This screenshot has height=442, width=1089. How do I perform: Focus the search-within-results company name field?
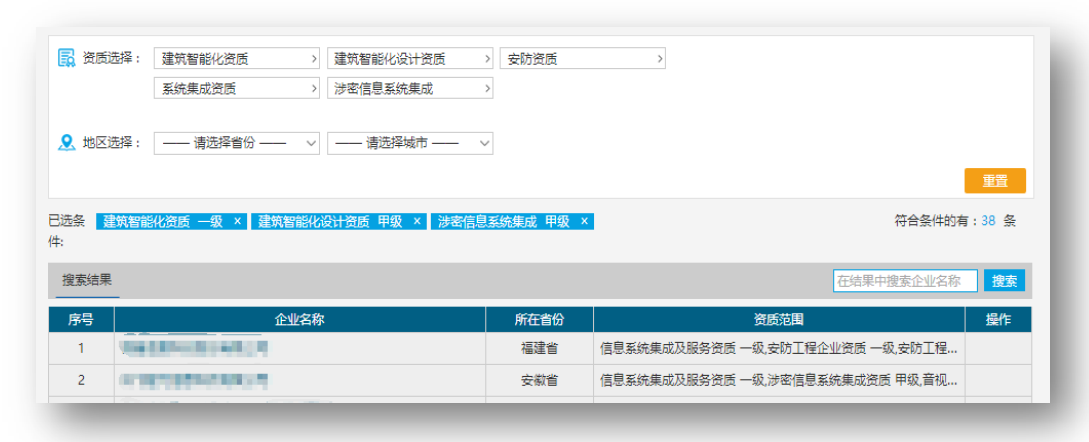click(x=905, y=281)
